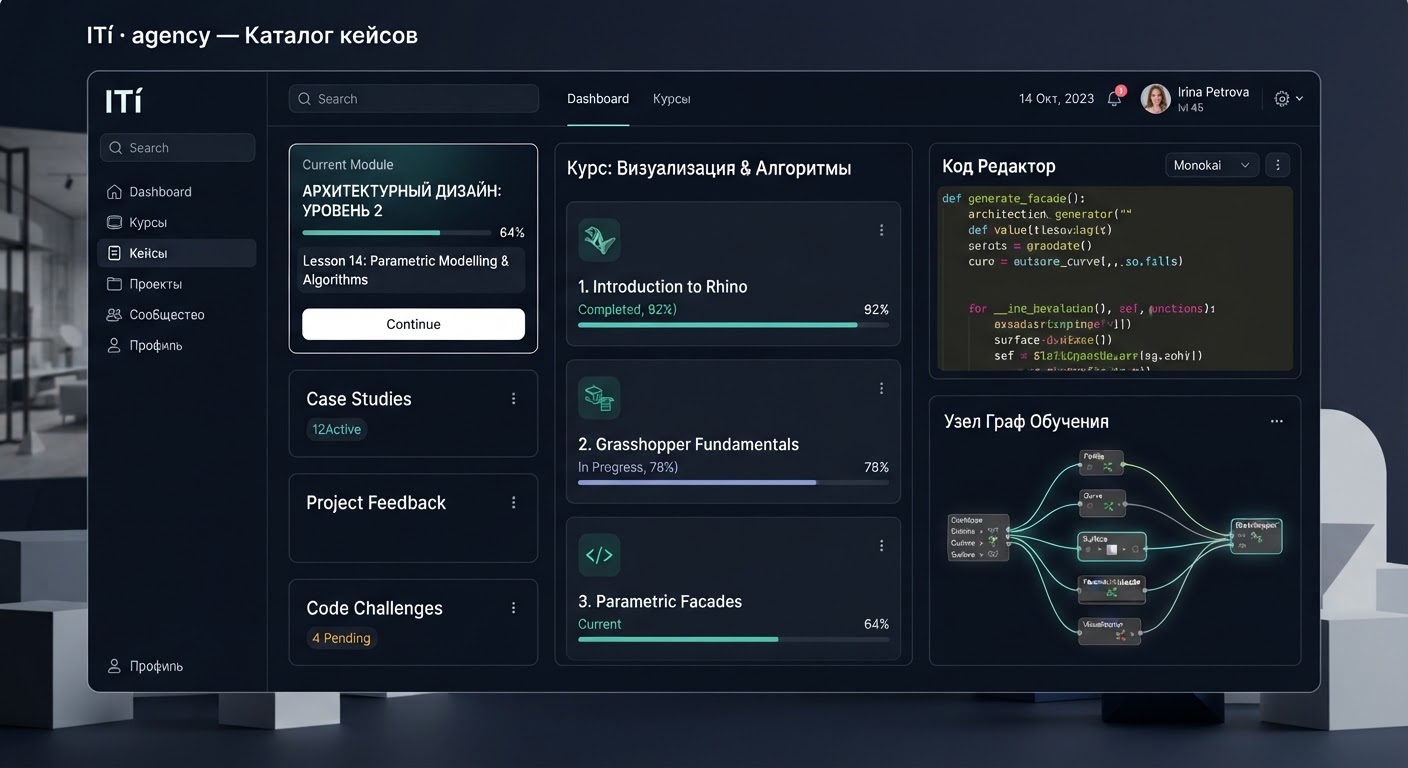Click the 4 Pending badge
The width and height of the screenshot is (1408, 768).
[341, 638]
